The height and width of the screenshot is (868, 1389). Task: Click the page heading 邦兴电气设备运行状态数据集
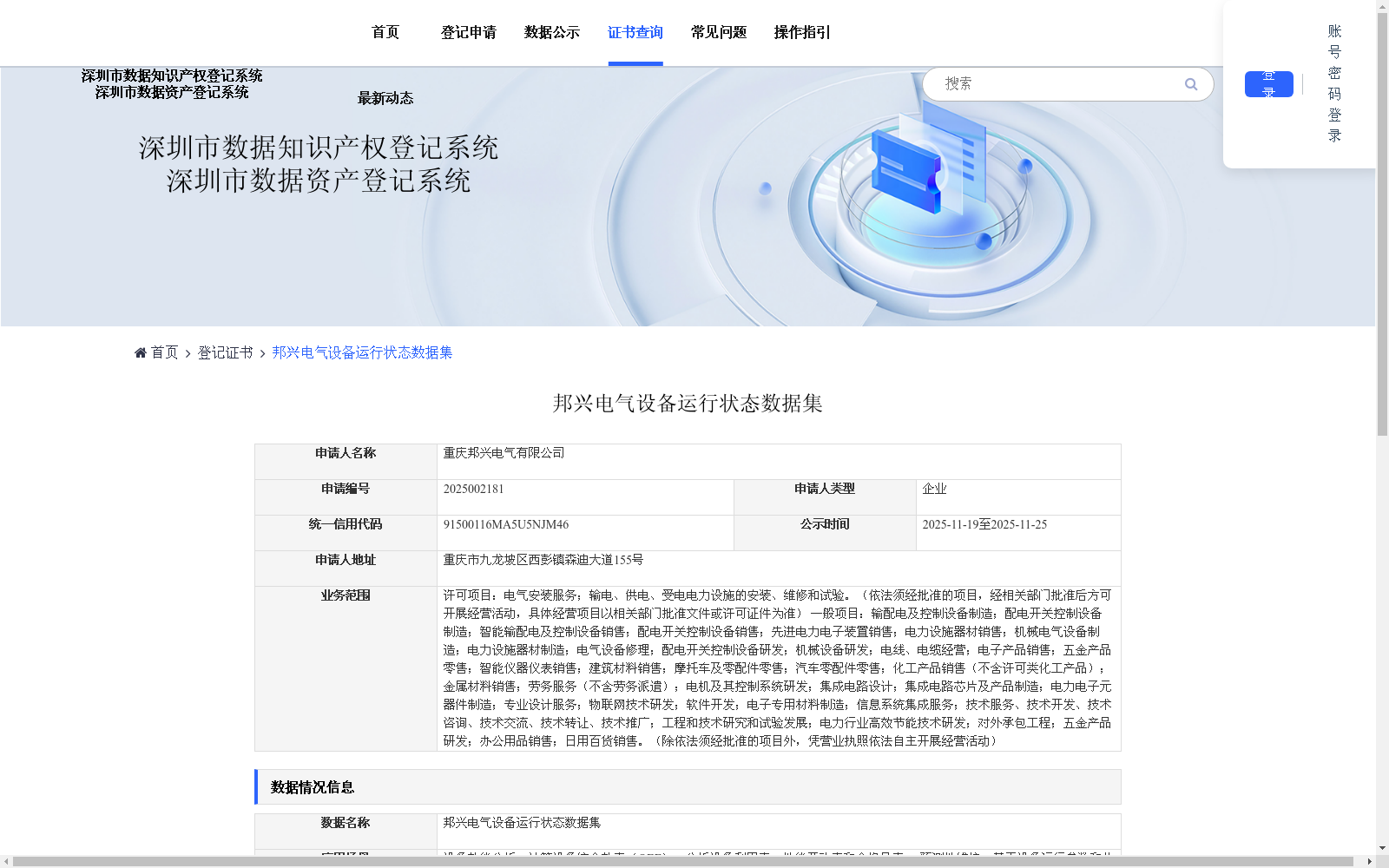pos(688,403)
